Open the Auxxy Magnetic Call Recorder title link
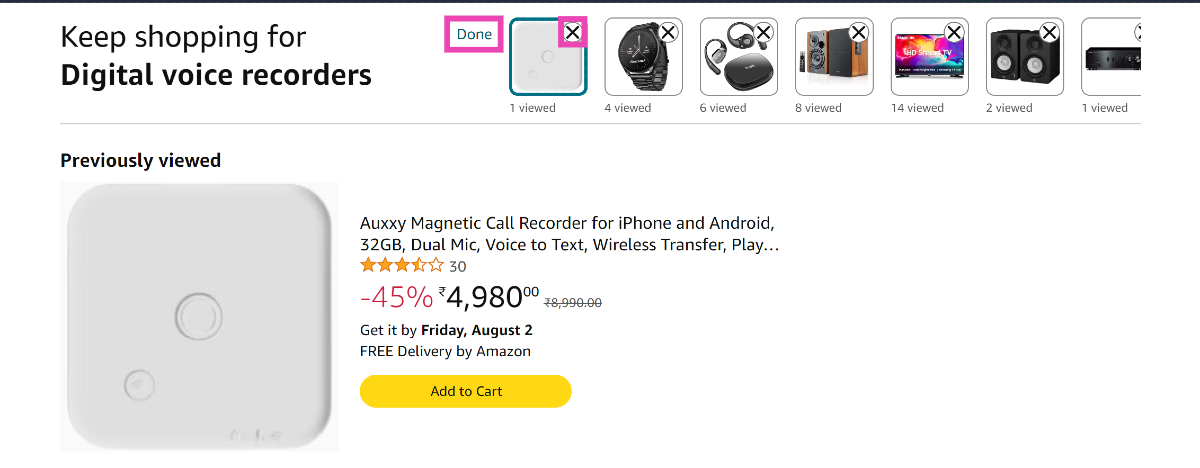1200x468 pixels. (x=567, y=233)
